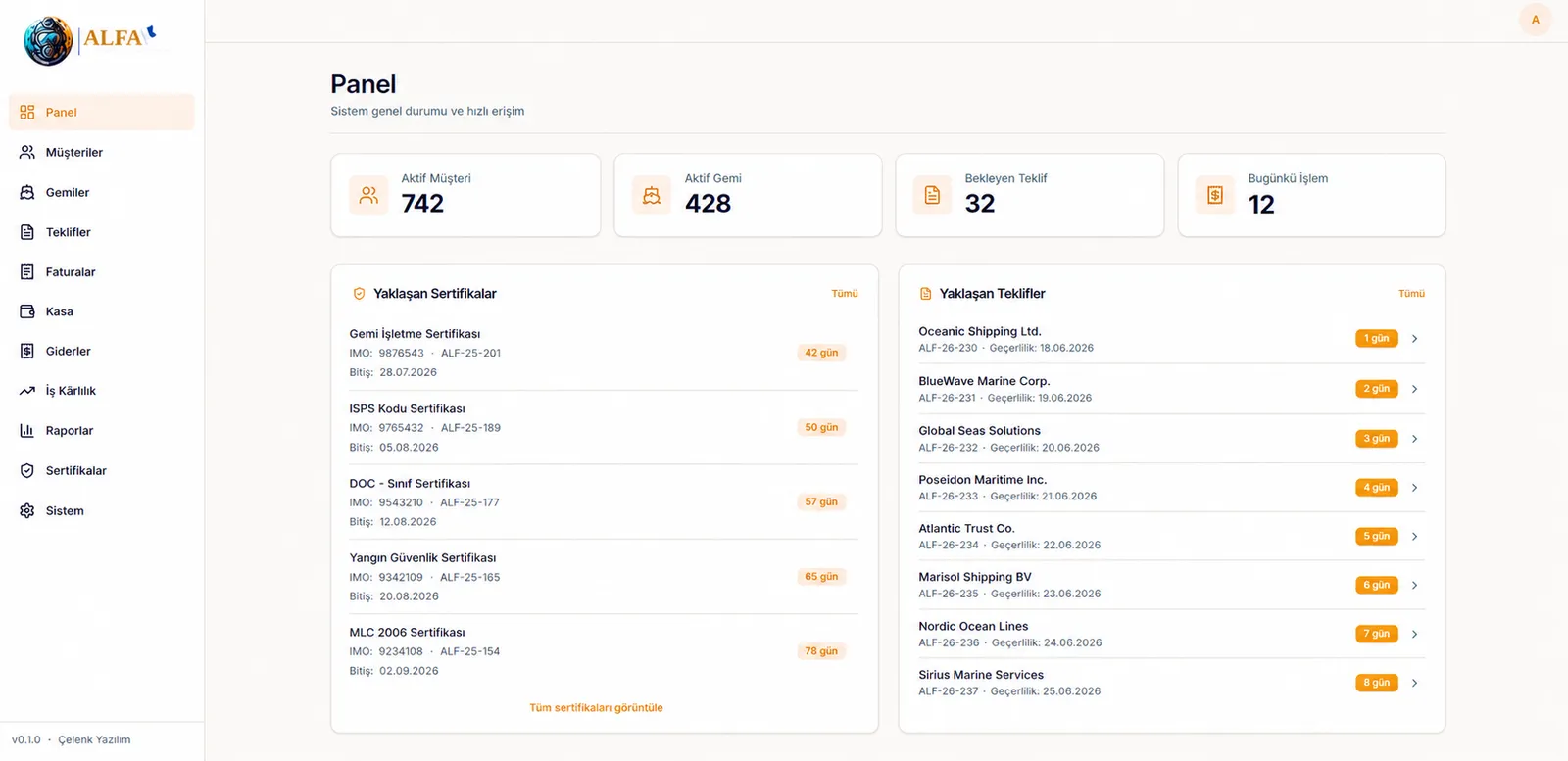Expand the Sirius Marine Services chevron

click(x=1414, y=683)
